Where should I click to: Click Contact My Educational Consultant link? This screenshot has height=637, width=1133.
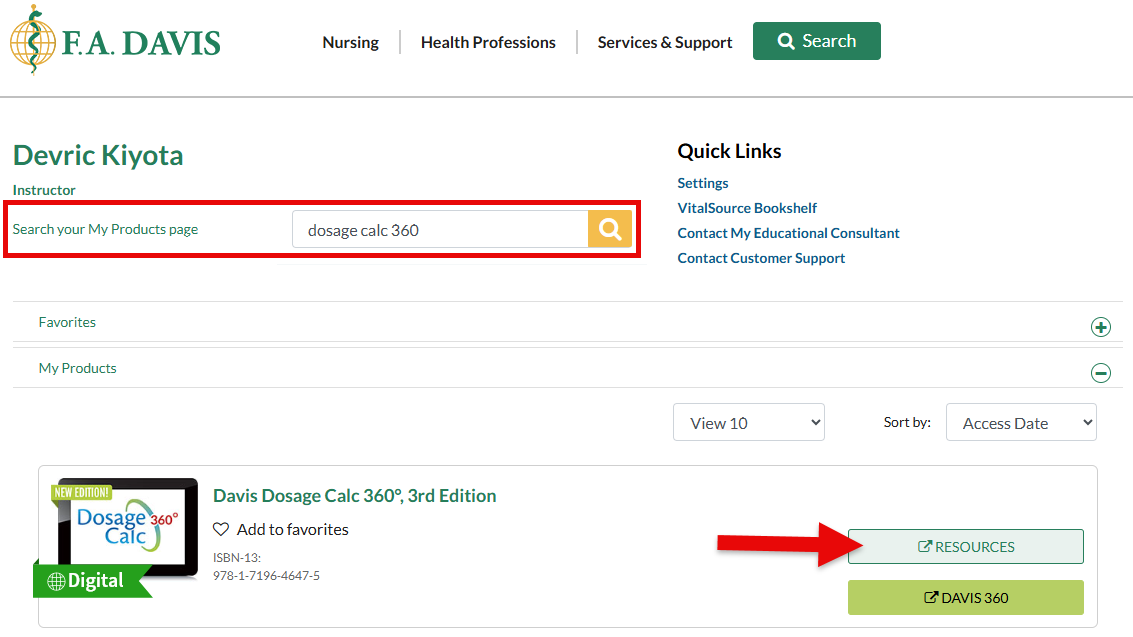click(788, 233)
